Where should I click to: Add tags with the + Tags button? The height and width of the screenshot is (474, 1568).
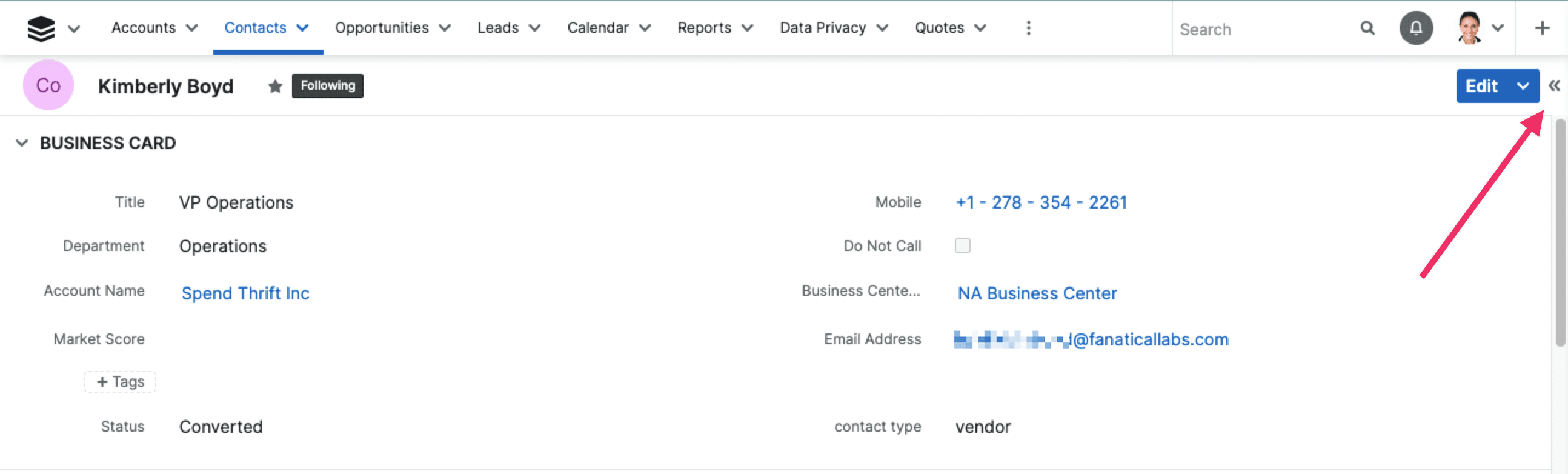(x=120, y=381)
